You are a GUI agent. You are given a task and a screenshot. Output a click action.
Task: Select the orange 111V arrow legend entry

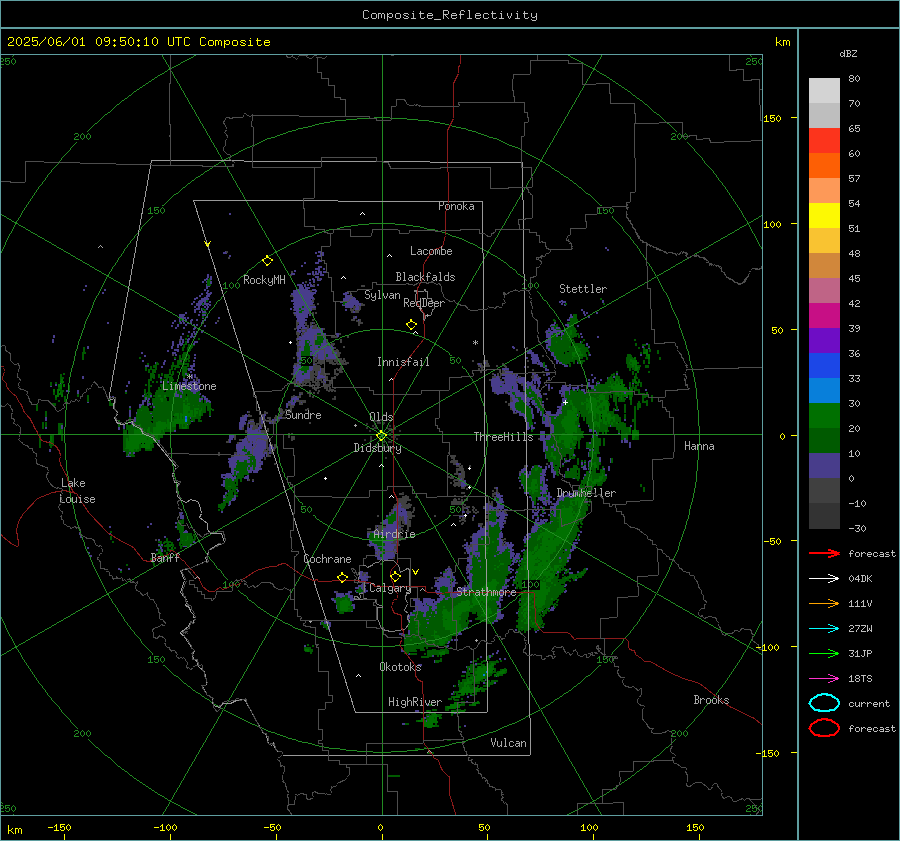824,603
